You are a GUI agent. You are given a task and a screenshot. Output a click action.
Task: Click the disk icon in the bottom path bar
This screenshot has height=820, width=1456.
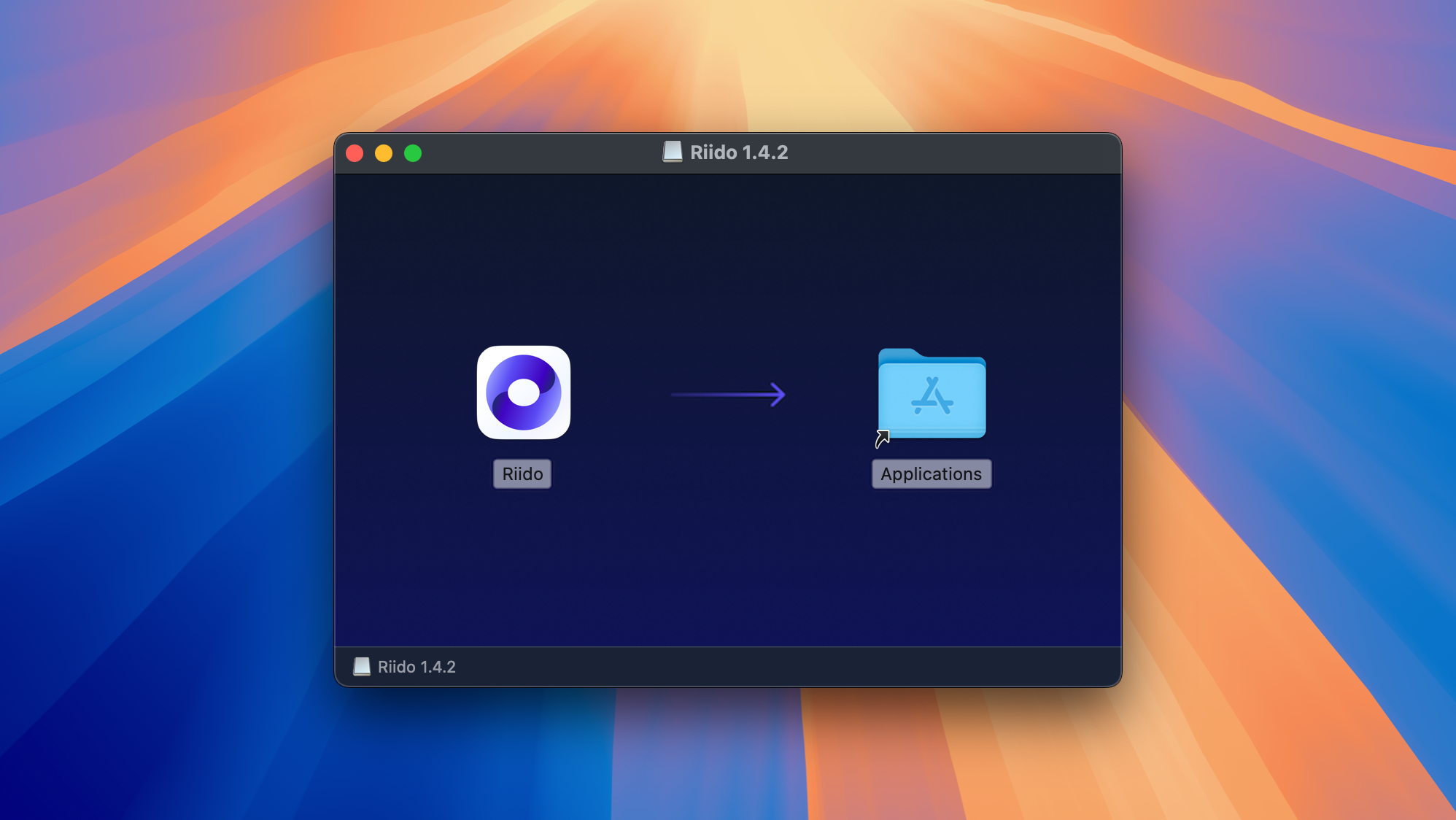(x=362, y=666)
